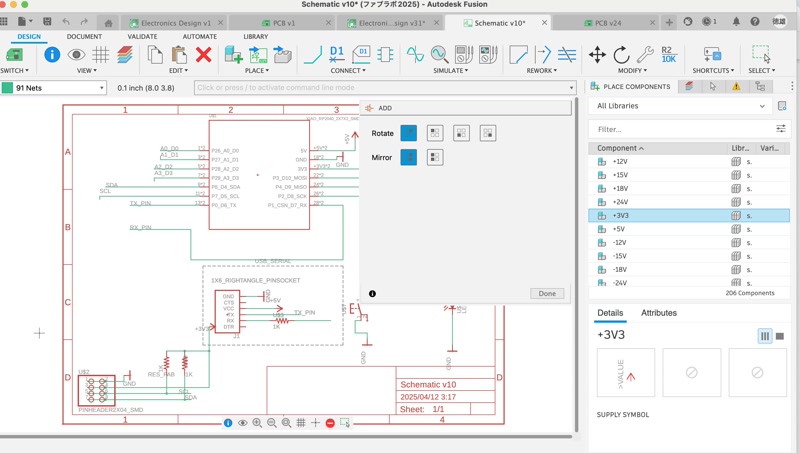Go to Home tab icon
Image resolution: width=800 pixels, height=453 pixels.
tap(108, 23)
